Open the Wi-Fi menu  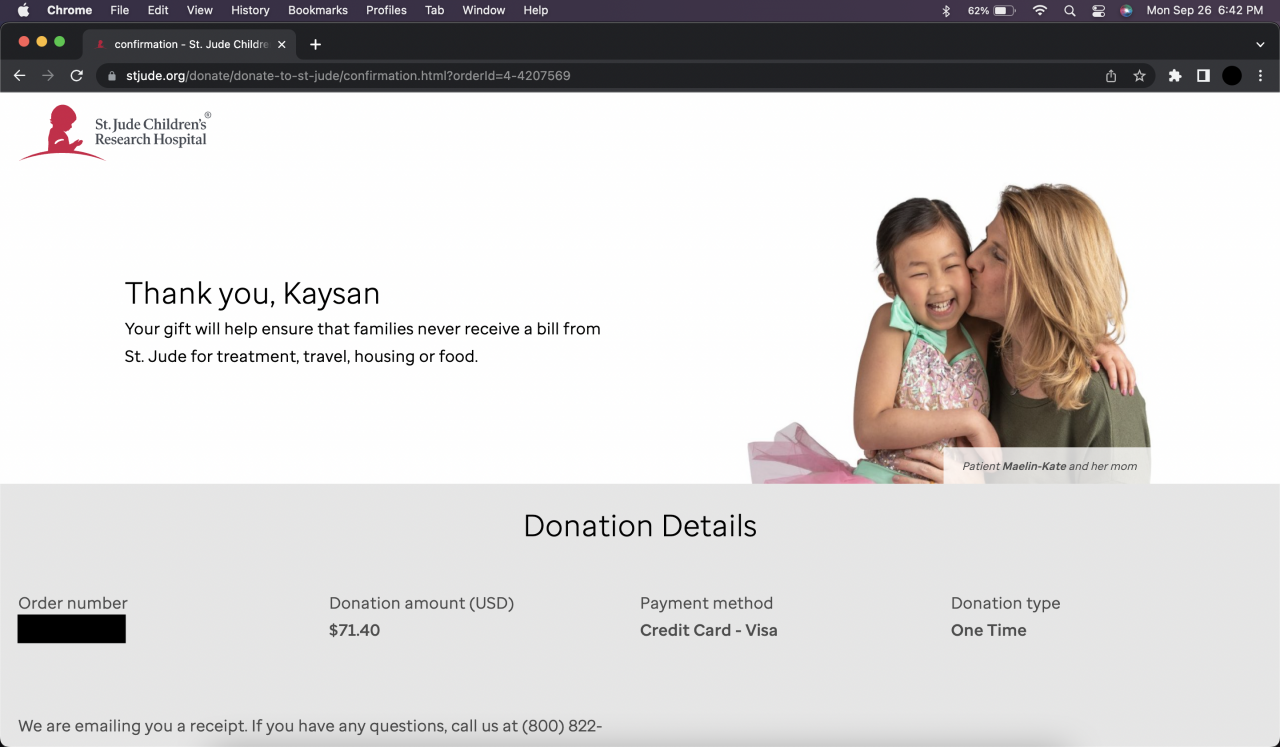tap(1040, 10)
